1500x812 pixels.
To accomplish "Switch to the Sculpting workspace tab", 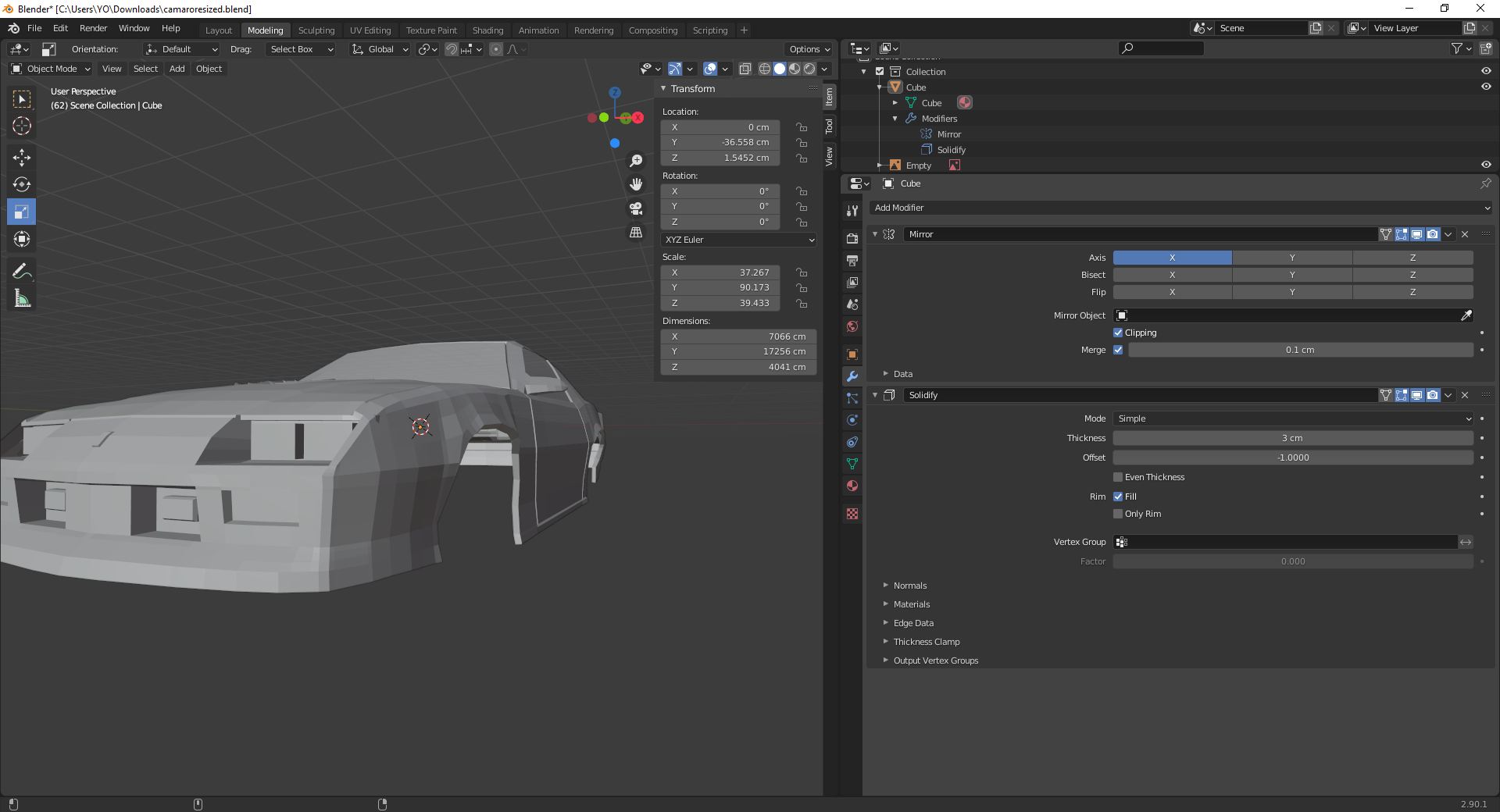I will [316, 30].
